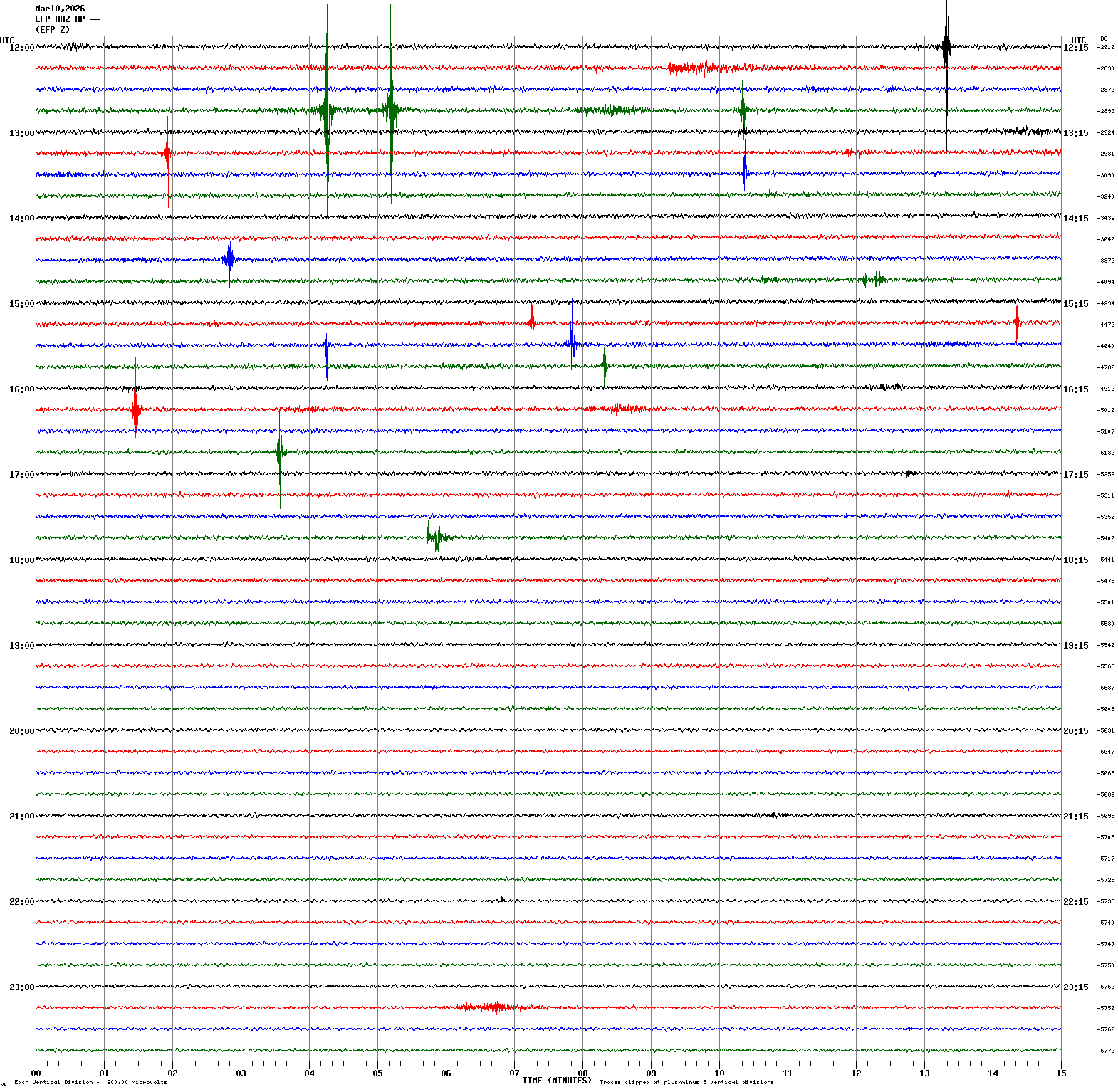1118x1092 pixels.
Task: Click the 15 minute tick label on bottom axis
Action: coord(1061,1073)
